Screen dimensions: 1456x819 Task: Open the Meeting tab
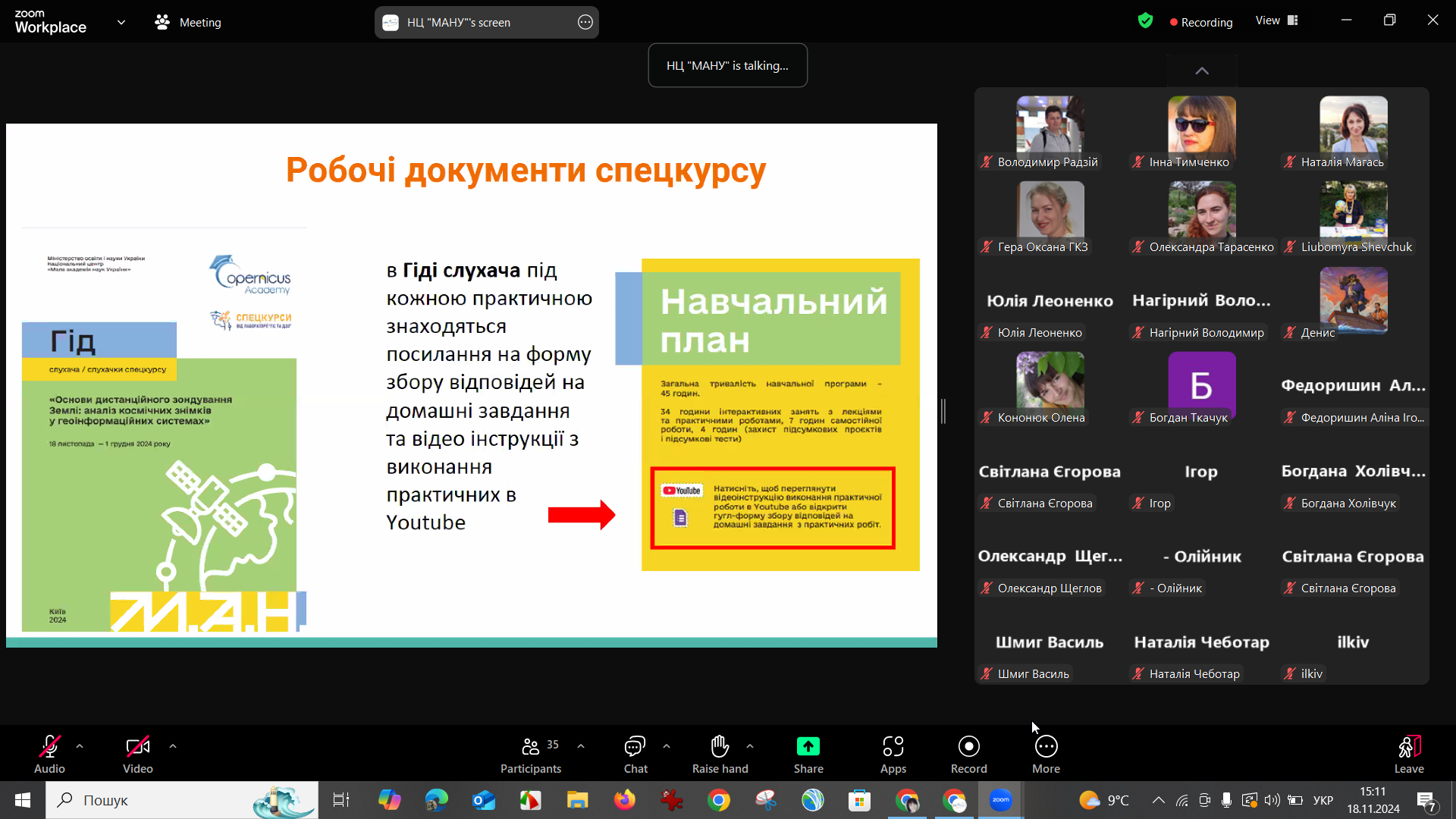(188, 22)
